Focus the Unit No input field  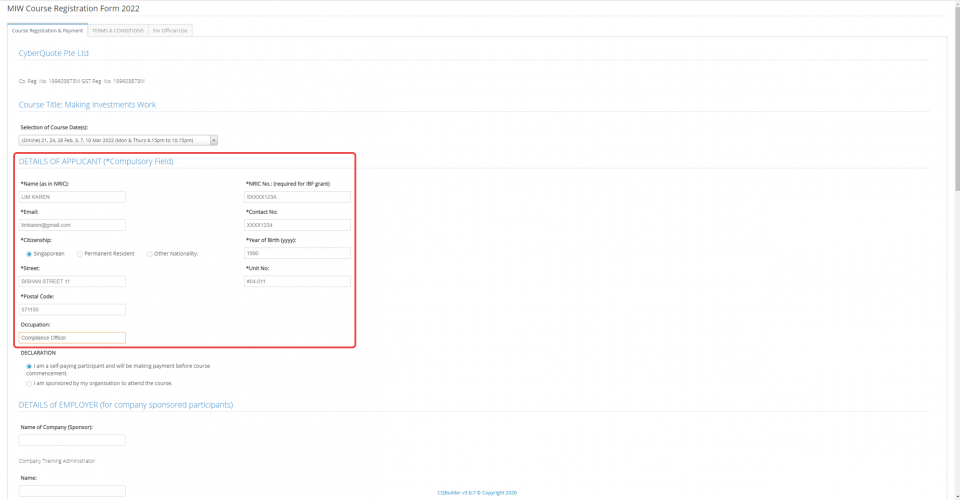[x=298, y=281]
